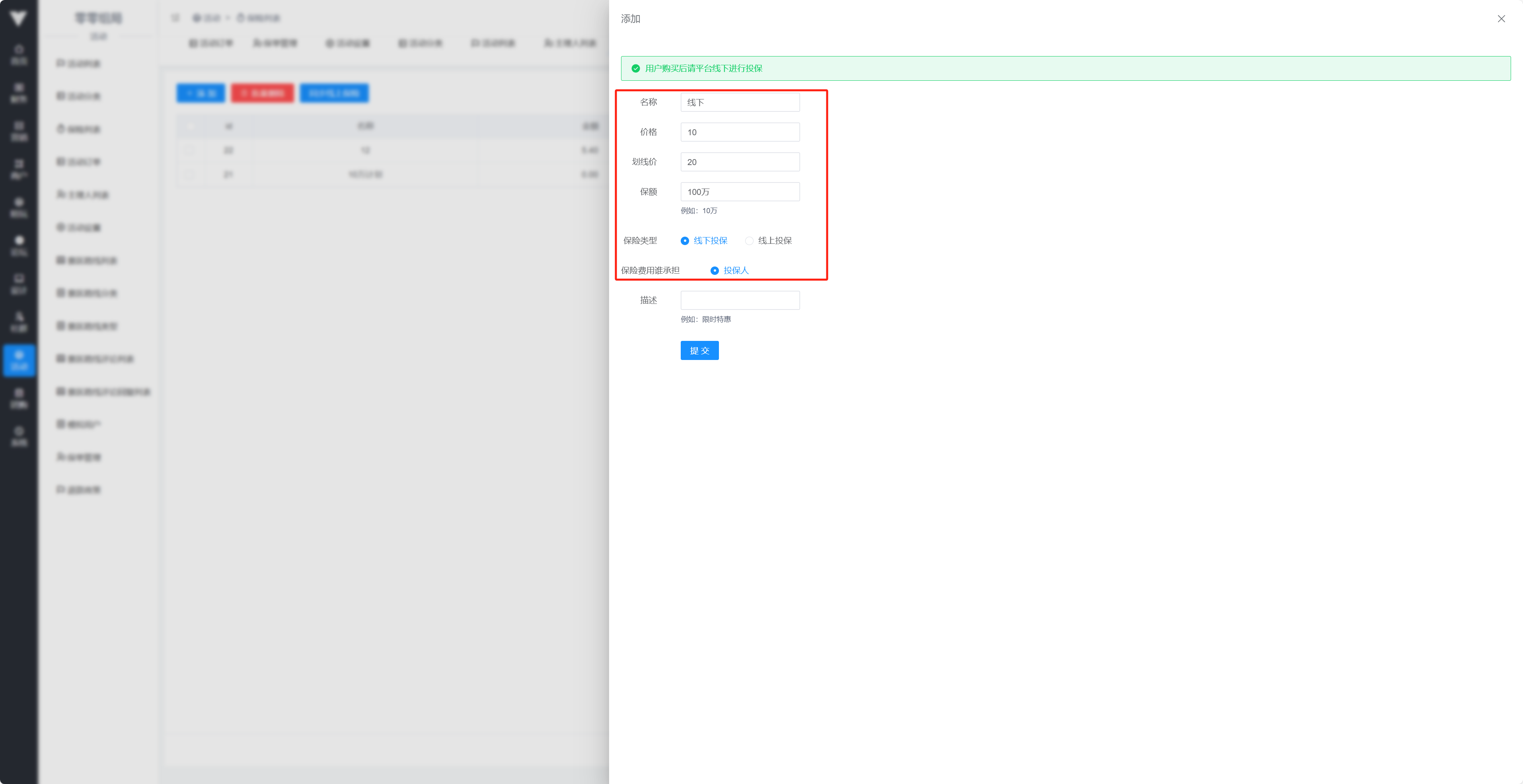Focus the 名称 input containing 线下

click(x=740, y=102)
